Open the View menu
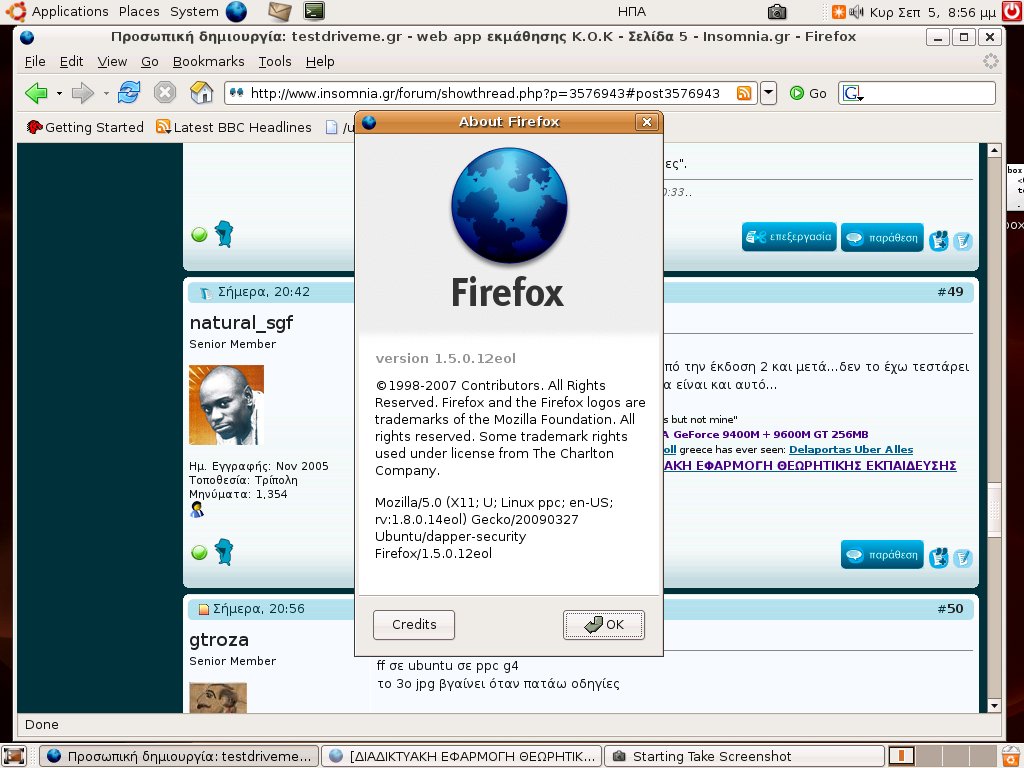 point(112,61)
